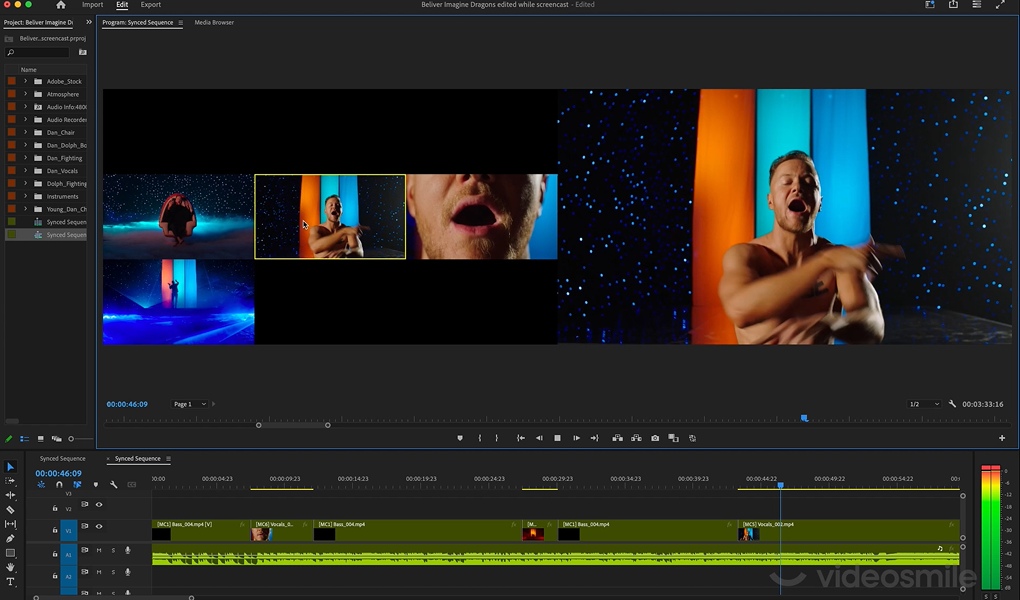Expand the Atmosphere bin
Image resolution: width=1020 pixels, height=600 pixels.
[x=25, y=94]
